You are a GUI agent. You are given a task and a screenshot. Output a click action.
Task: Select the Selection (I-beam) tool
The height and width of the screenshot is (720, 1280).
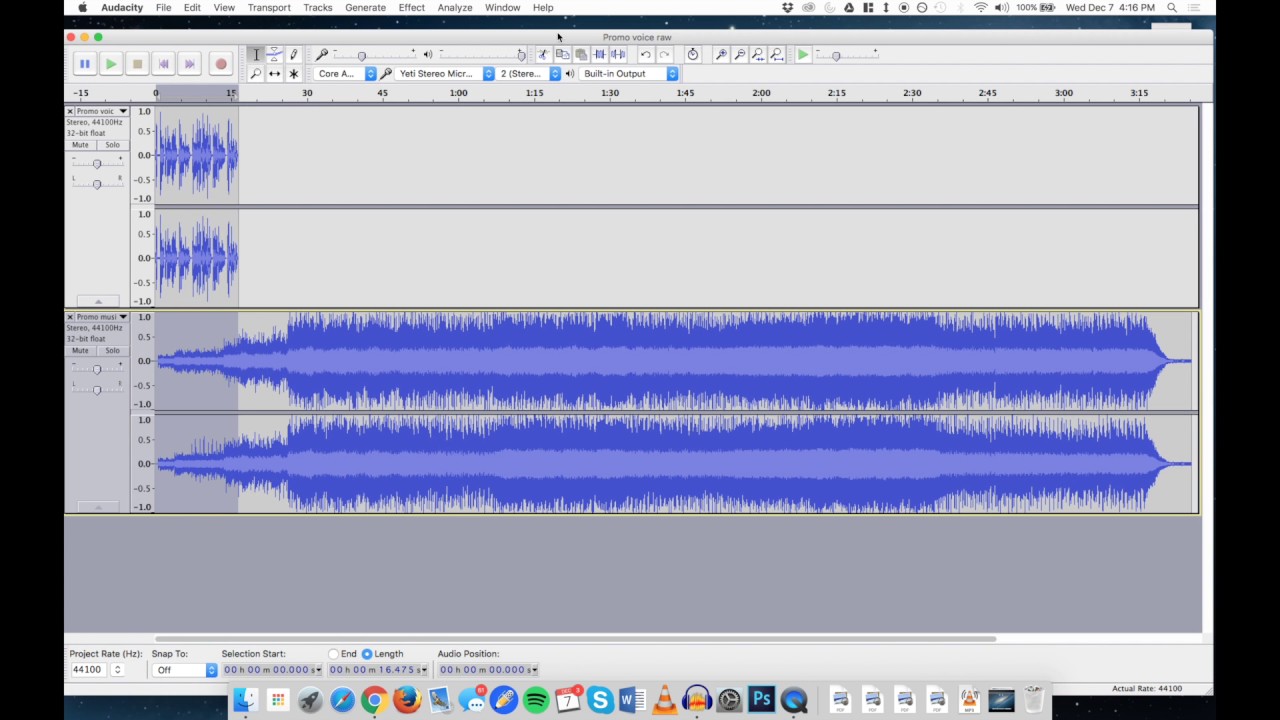pos(255,54)
